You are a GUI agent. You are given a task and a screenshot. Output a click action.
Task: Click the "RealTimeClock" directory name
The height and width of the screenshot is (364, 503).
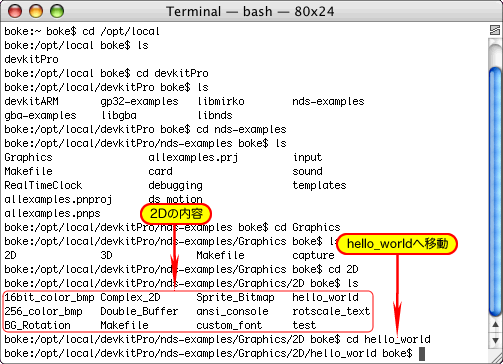43,185
